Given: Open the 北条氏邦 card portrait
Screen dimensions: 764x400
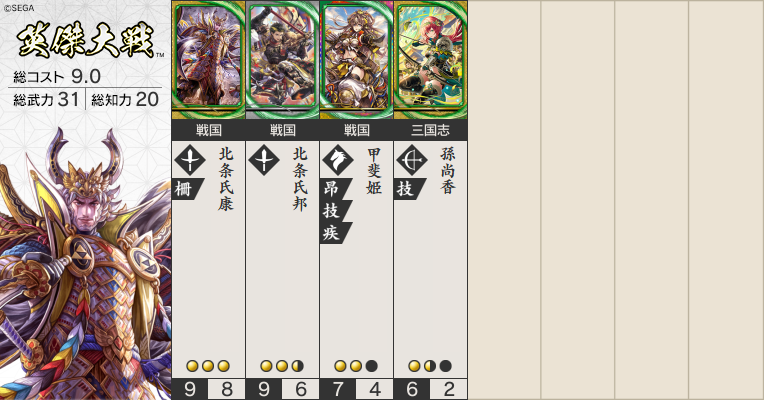Looking at the screenshot, I should 283,59.
